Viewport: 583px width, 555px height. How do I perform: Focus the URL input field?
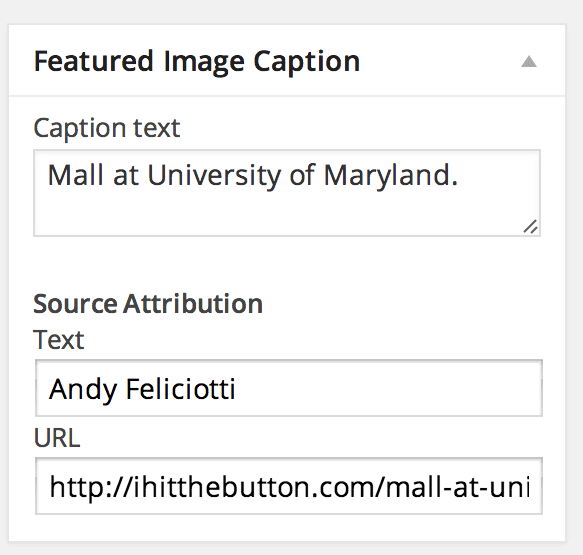(289, 486)
